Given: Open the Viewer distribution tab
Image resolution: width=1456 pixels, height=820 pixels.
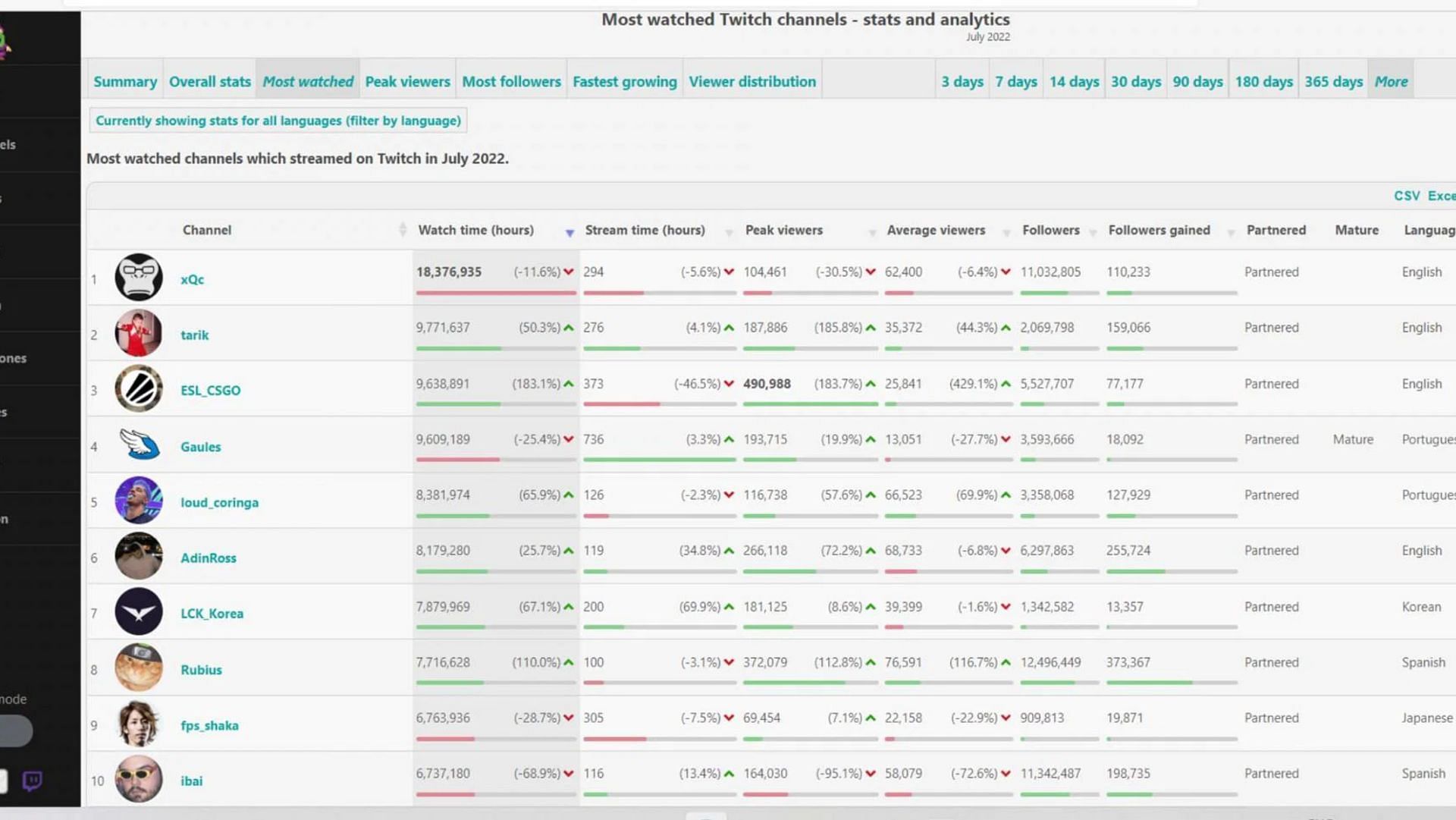Looking at the screenshot, I should 752,81.
